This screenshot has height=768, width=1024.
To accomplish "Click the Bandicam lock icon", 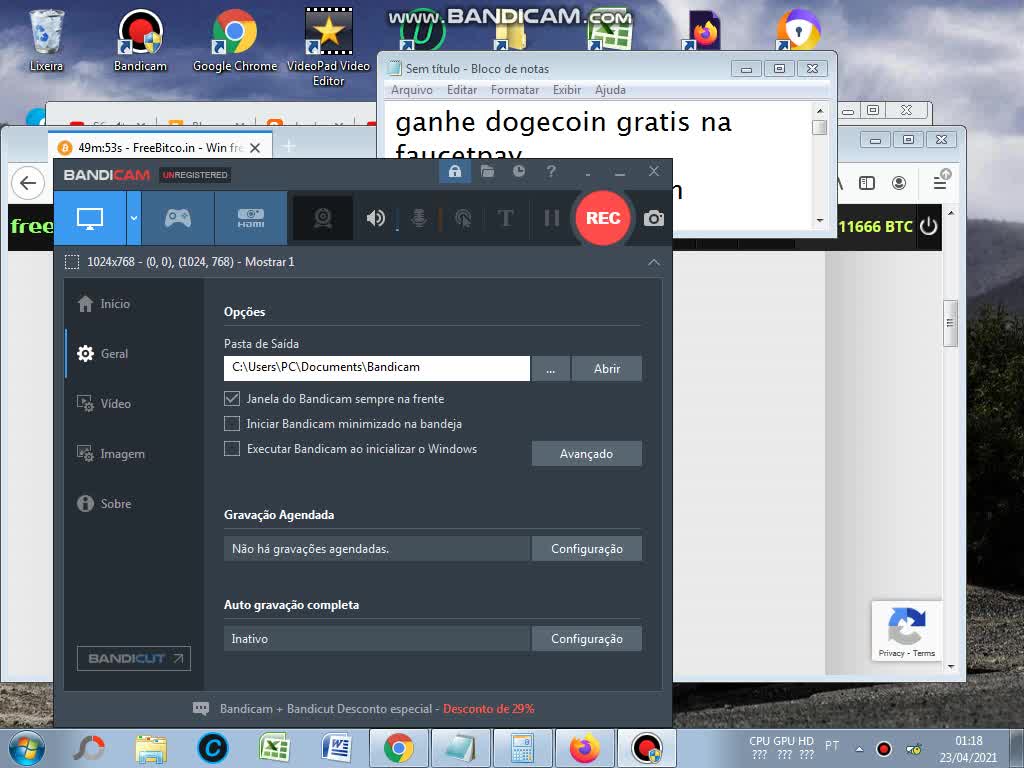I will point(455,172).
